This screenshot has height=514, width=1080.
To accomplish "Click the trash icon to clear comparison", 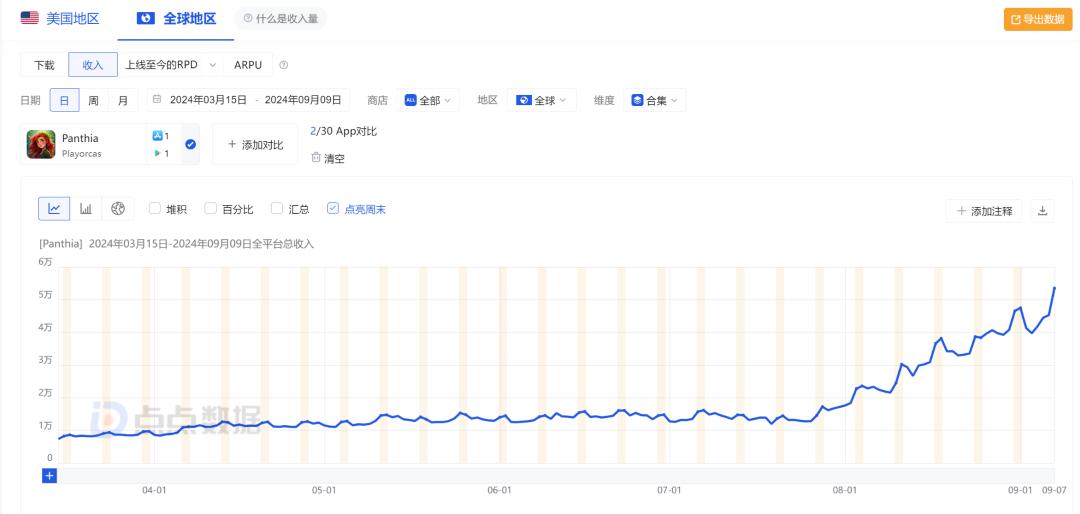I will pyautogui.click(x=315, y=157).
